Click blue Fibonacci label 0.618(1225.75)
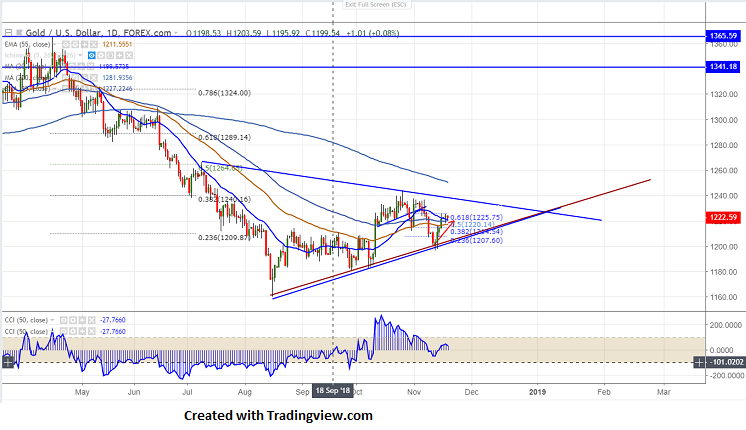The width and height of the screenshot is (746, 430). pyautogui.click(x=476, y=217)
